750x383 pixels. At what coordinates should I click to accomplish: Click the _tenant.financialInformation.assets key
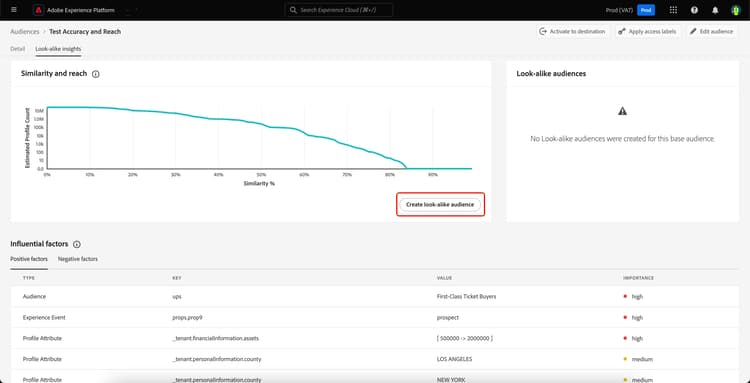(x=215, y=339)
